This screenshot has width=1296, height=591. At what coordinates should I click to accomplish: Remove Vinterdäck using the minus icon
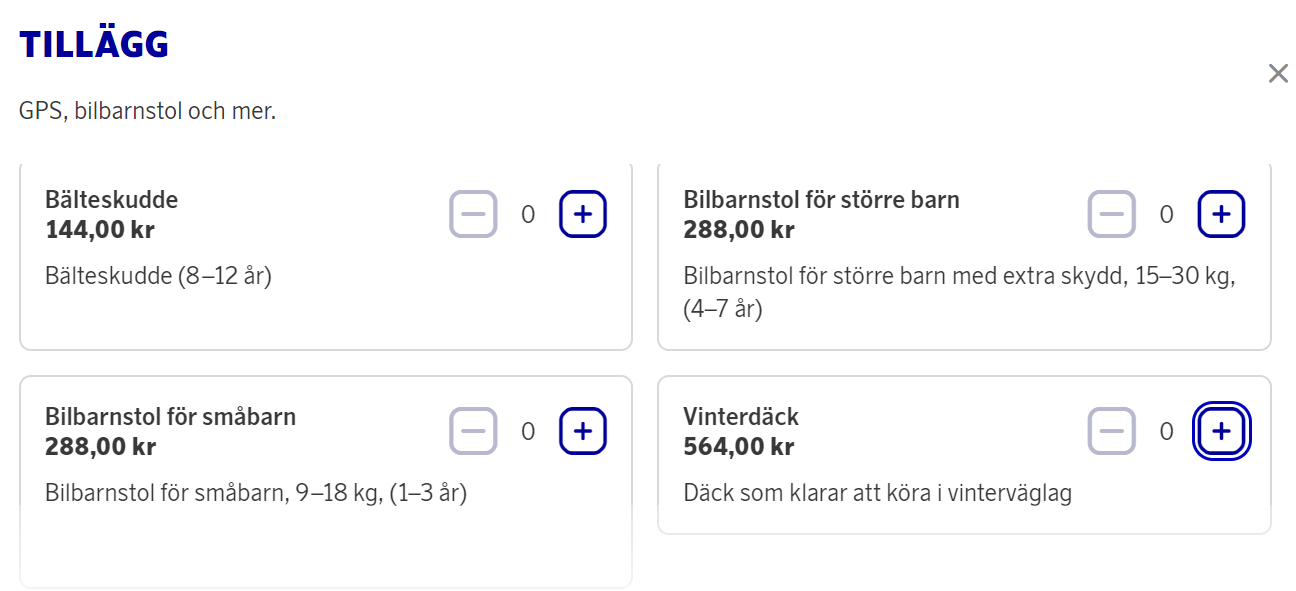pos(1112,431)
